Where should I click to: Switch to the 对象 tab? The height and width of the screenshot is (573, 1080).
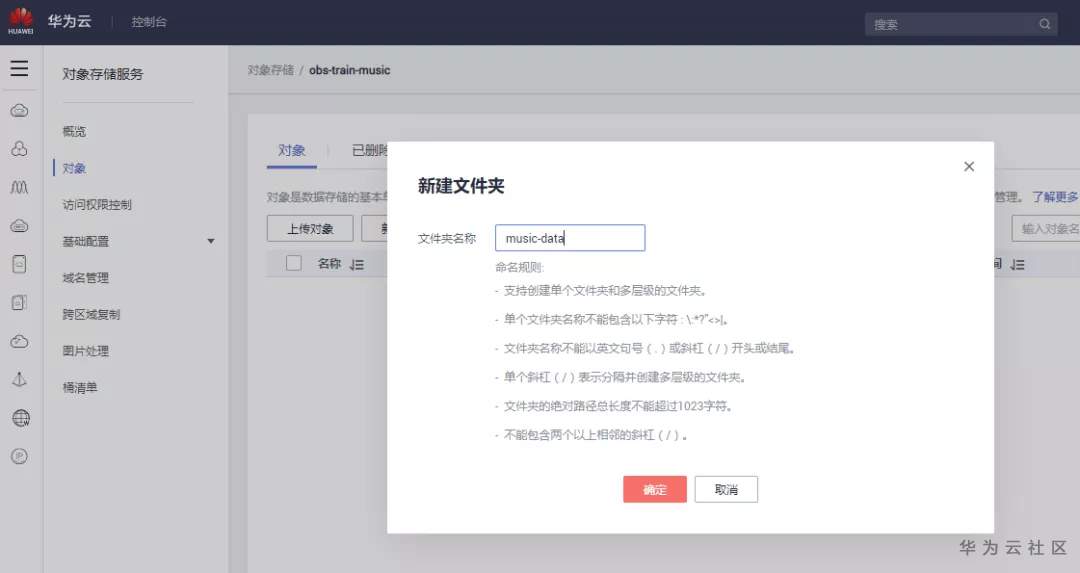pos(291,151)
